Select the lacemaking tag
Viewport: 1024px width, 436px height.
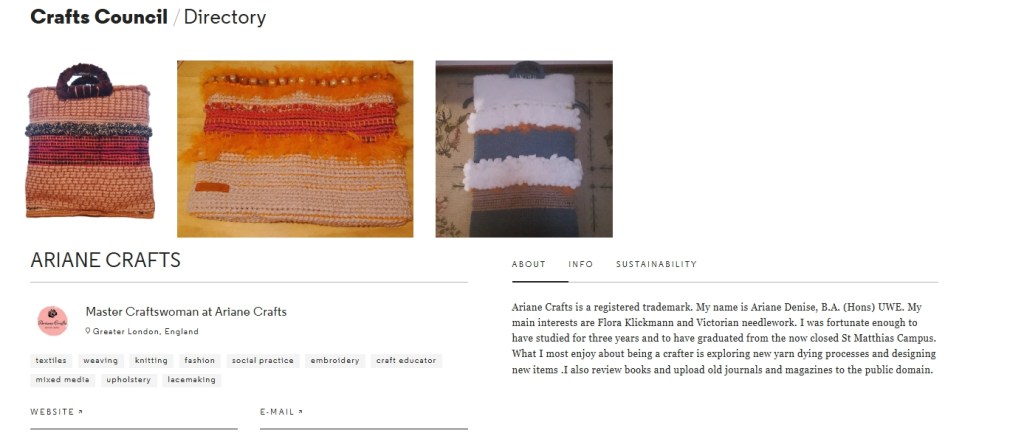point(191,380)
